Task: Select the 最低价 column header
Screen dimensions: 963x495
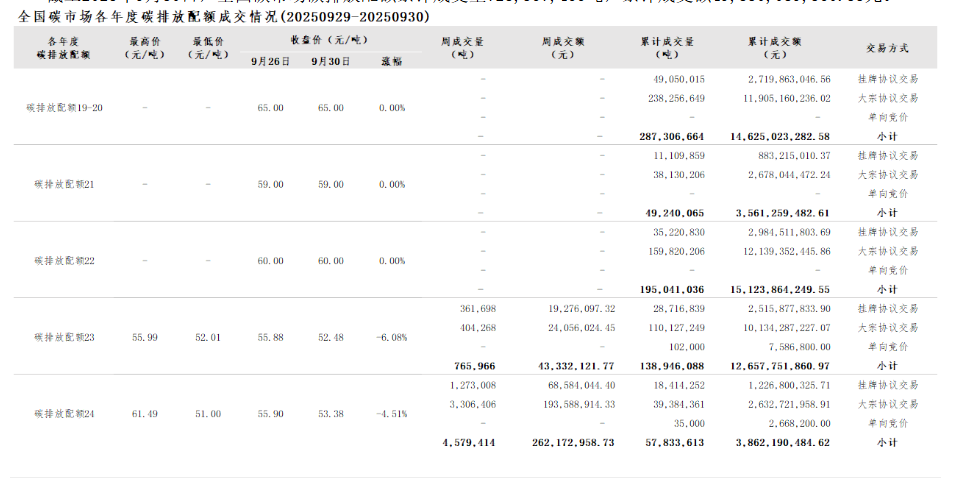Action: (207, 47)
